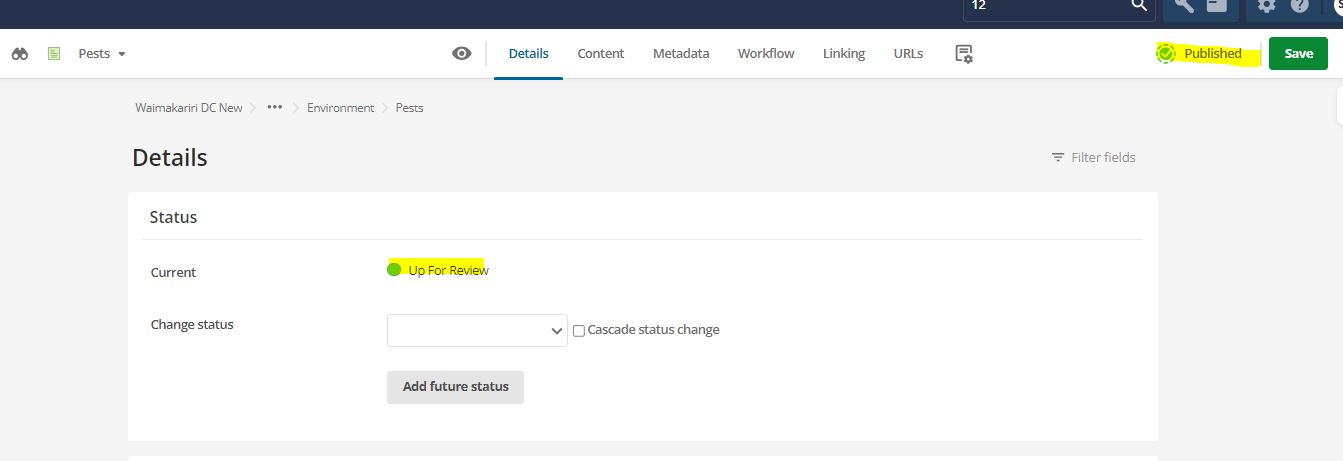This screenshot has width=1343, height=461.
Task: Enable the Cascade status change checkbox
Action: point(579,331)
